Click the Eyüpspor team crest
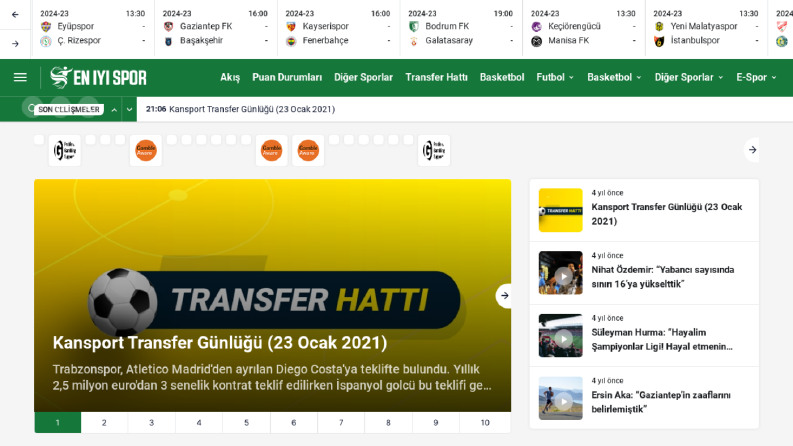 click(x=46, y=26)
